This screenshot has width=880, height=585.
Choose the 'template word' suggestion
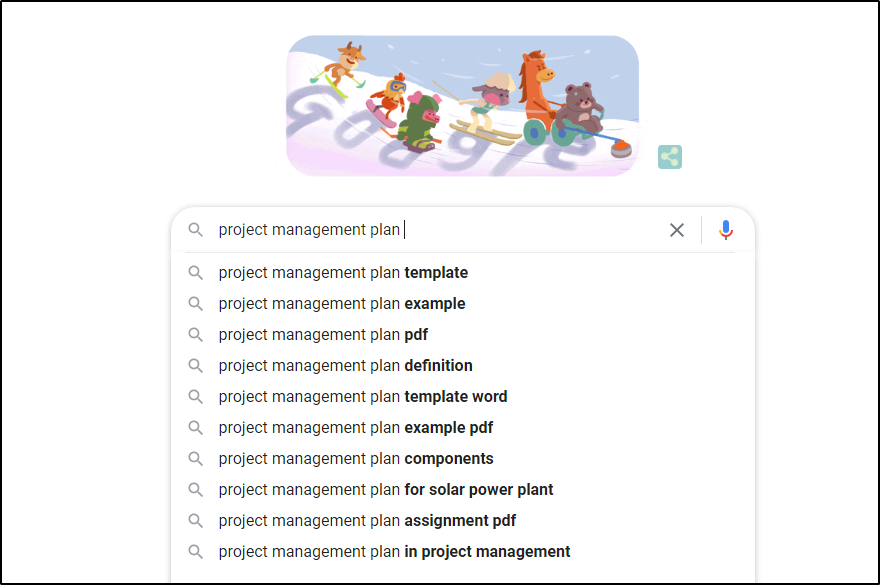click(x=363, y=397)
